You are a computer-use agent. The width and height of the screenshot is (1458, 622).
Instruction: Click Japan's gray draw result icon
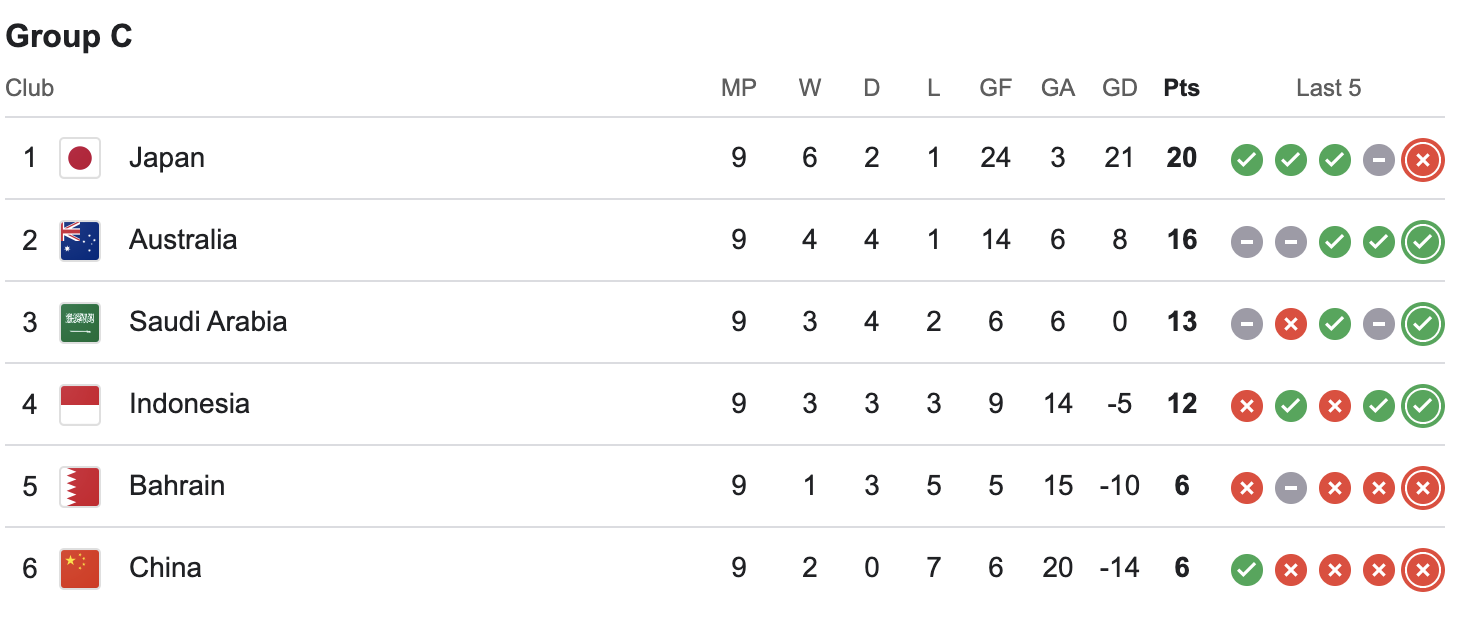pyautogui.click(x=1379, y=159)
